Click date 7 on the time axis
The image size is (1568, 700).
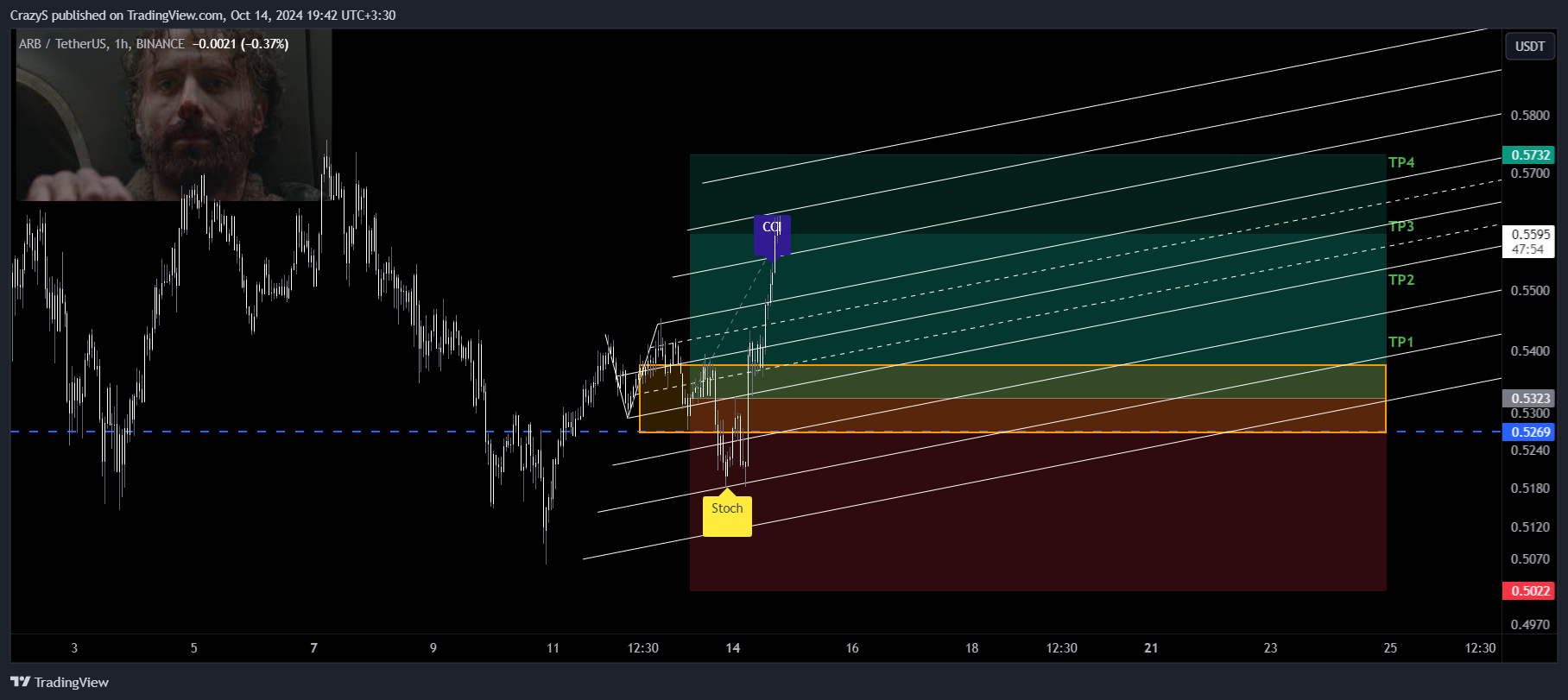(x=313, y=648)
